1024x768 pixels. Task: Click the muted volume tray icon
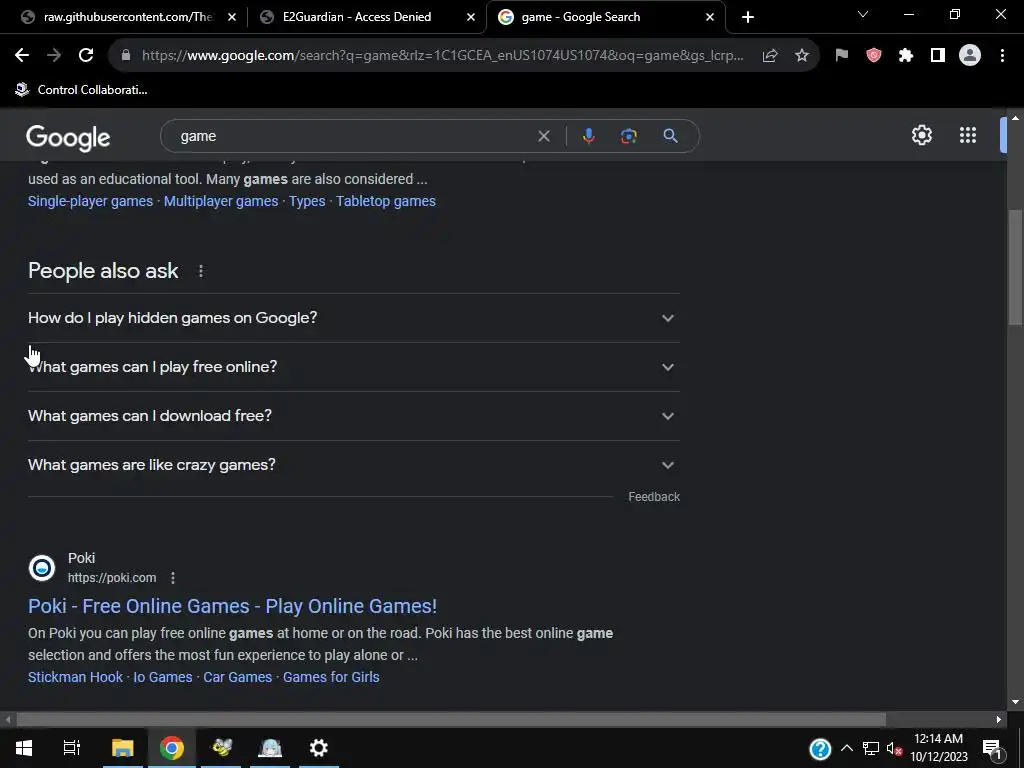point(894,748)
